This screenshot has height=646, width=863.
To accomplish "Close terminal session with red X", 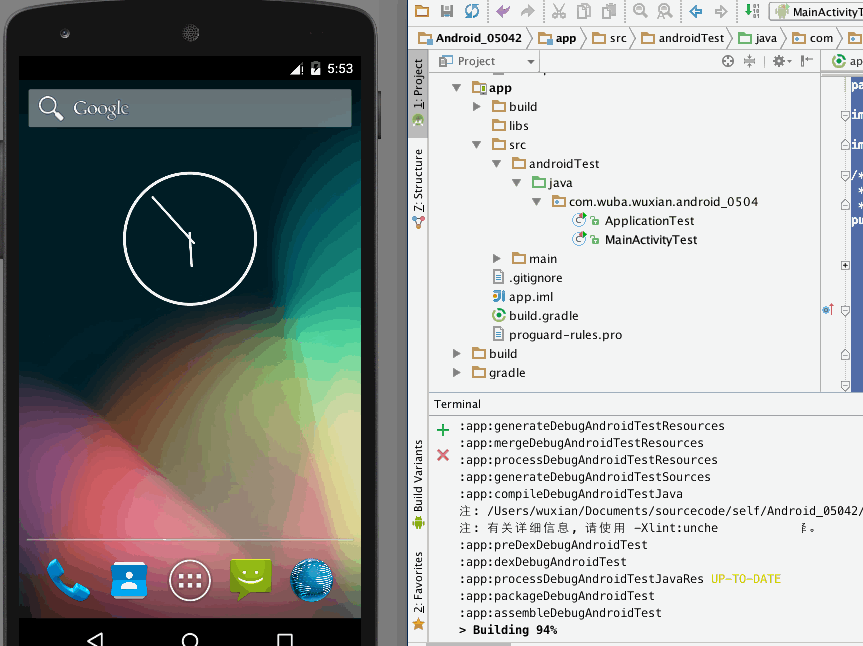I will coord(443,455).
